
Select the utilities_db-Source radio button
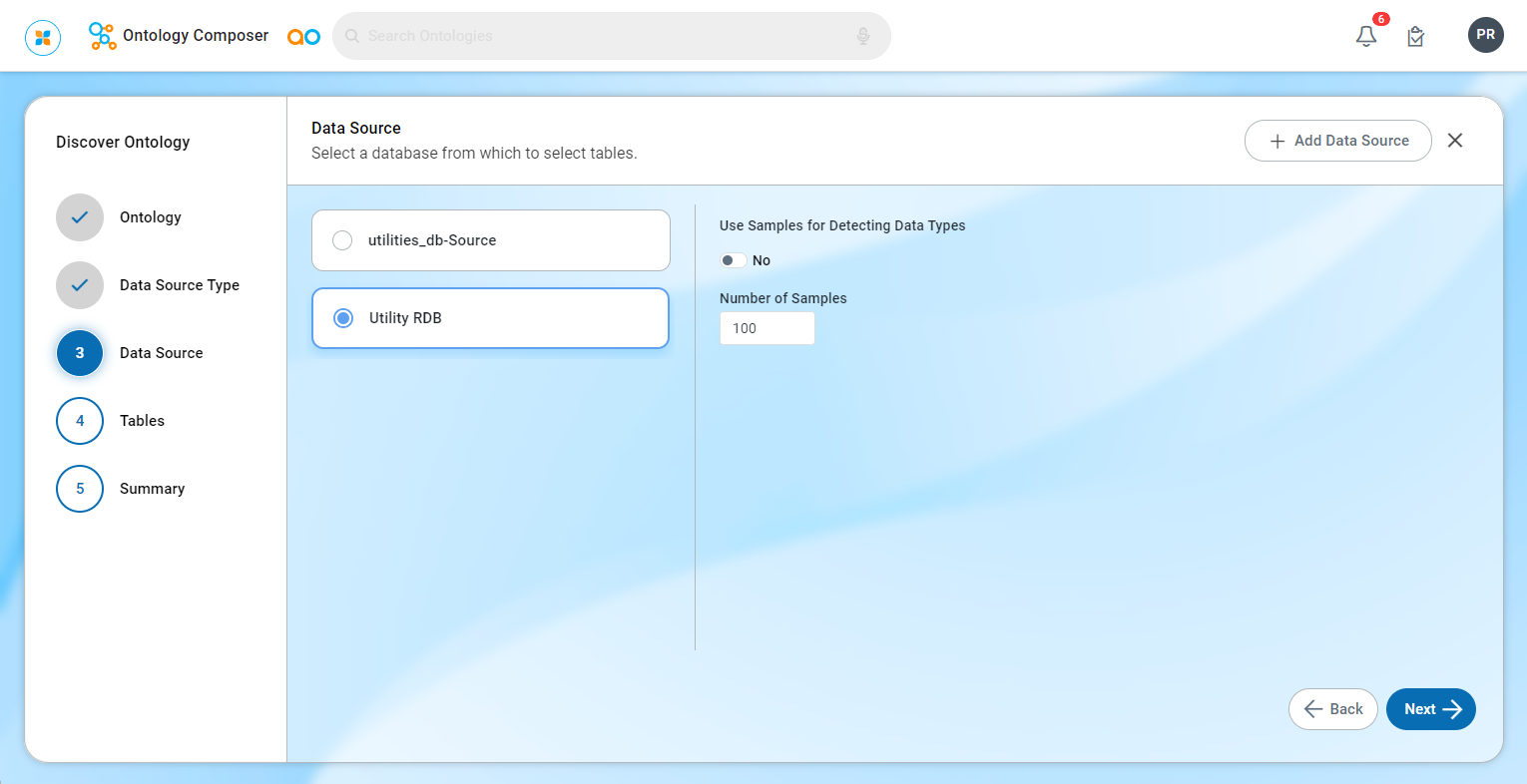(x=342, y=240)
